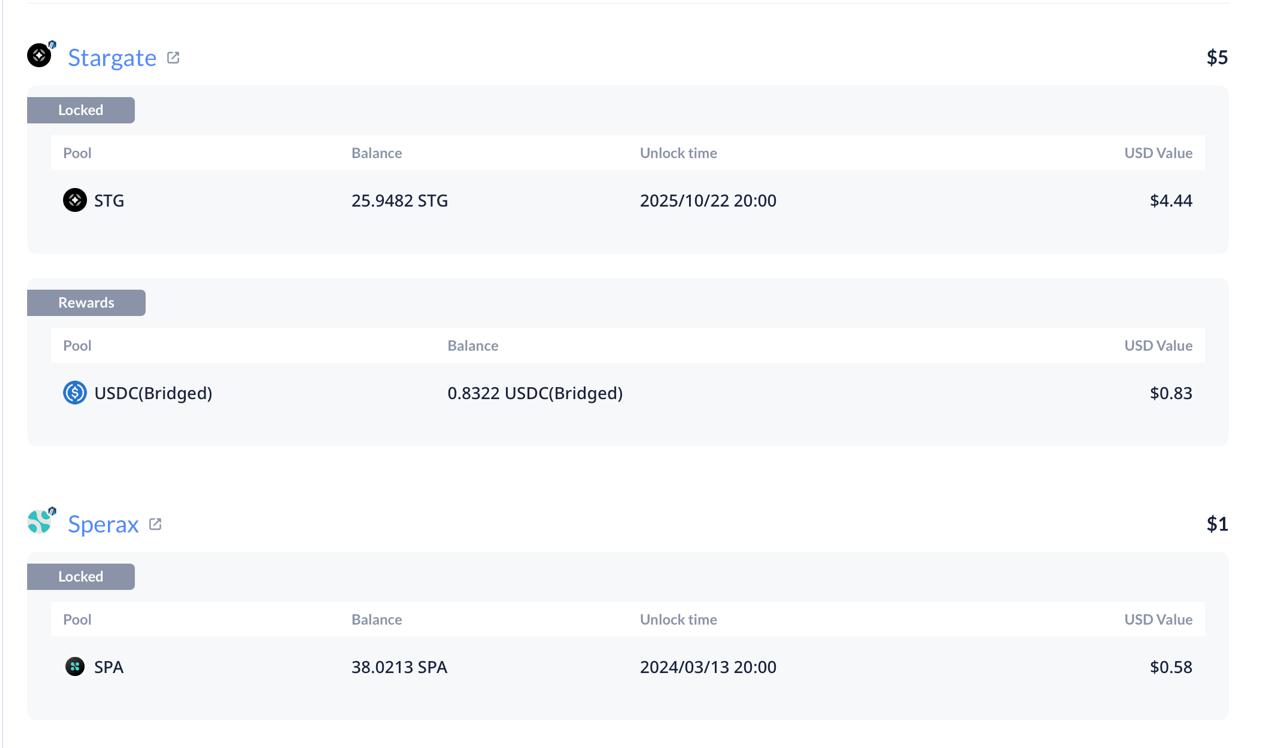Image resolution: width=1280 pixels, height=748 pixels.
Task: Click the USDC(Bridged) pool name
Action: click(x=153, y=393)
